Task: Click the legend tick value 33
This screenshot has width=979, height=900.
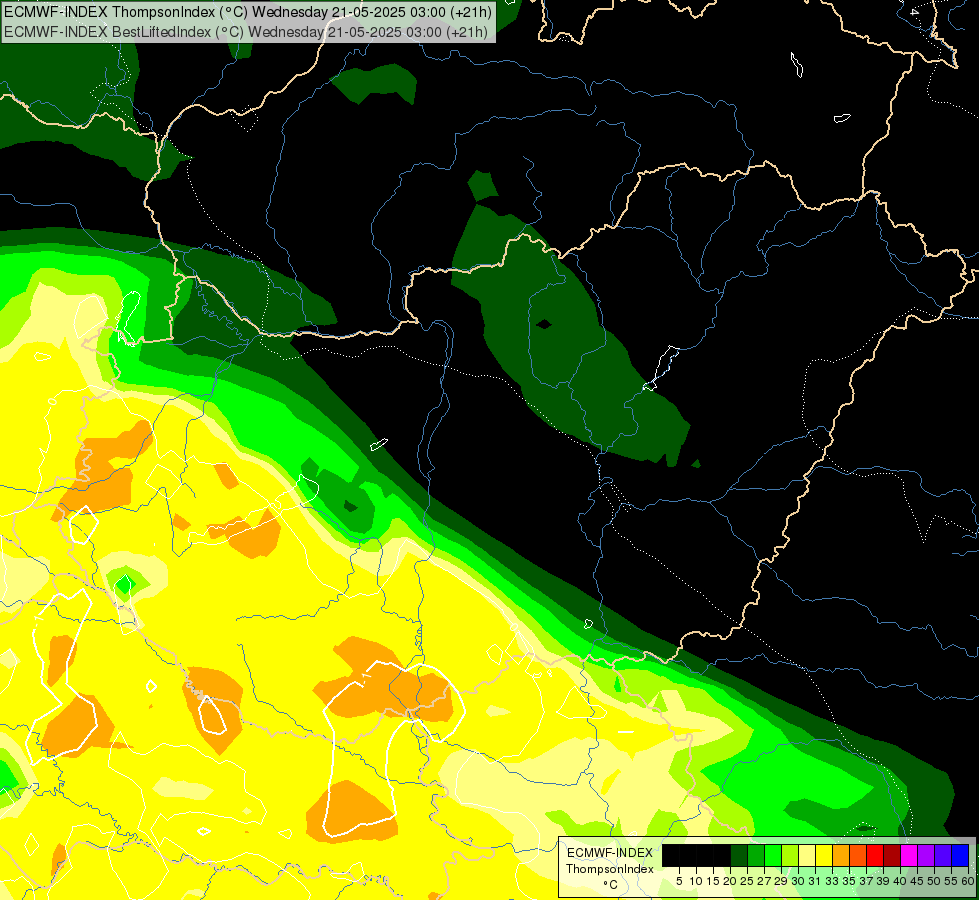Action: pyautogui.click(x=832, y=881)
